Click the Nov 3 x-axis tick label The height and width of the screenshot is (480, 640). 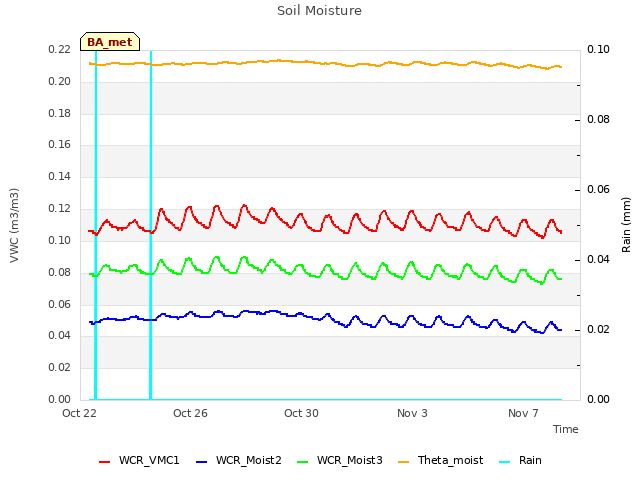tap(412, 413)
